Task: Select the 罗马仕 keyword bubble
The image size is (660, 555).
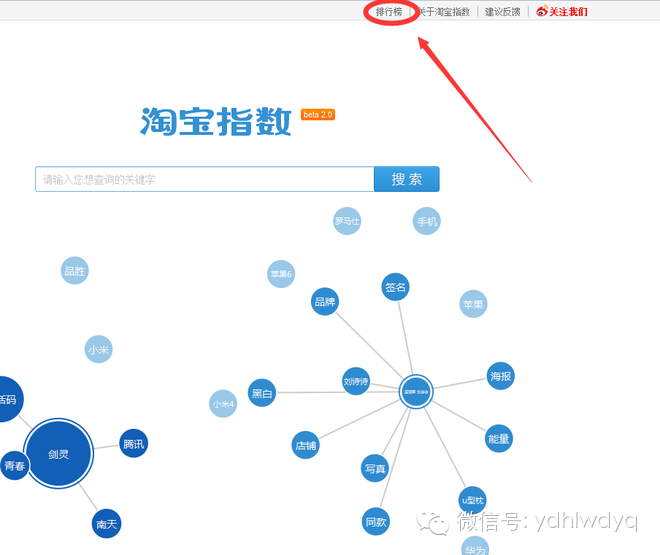Action: coord(347,221)
